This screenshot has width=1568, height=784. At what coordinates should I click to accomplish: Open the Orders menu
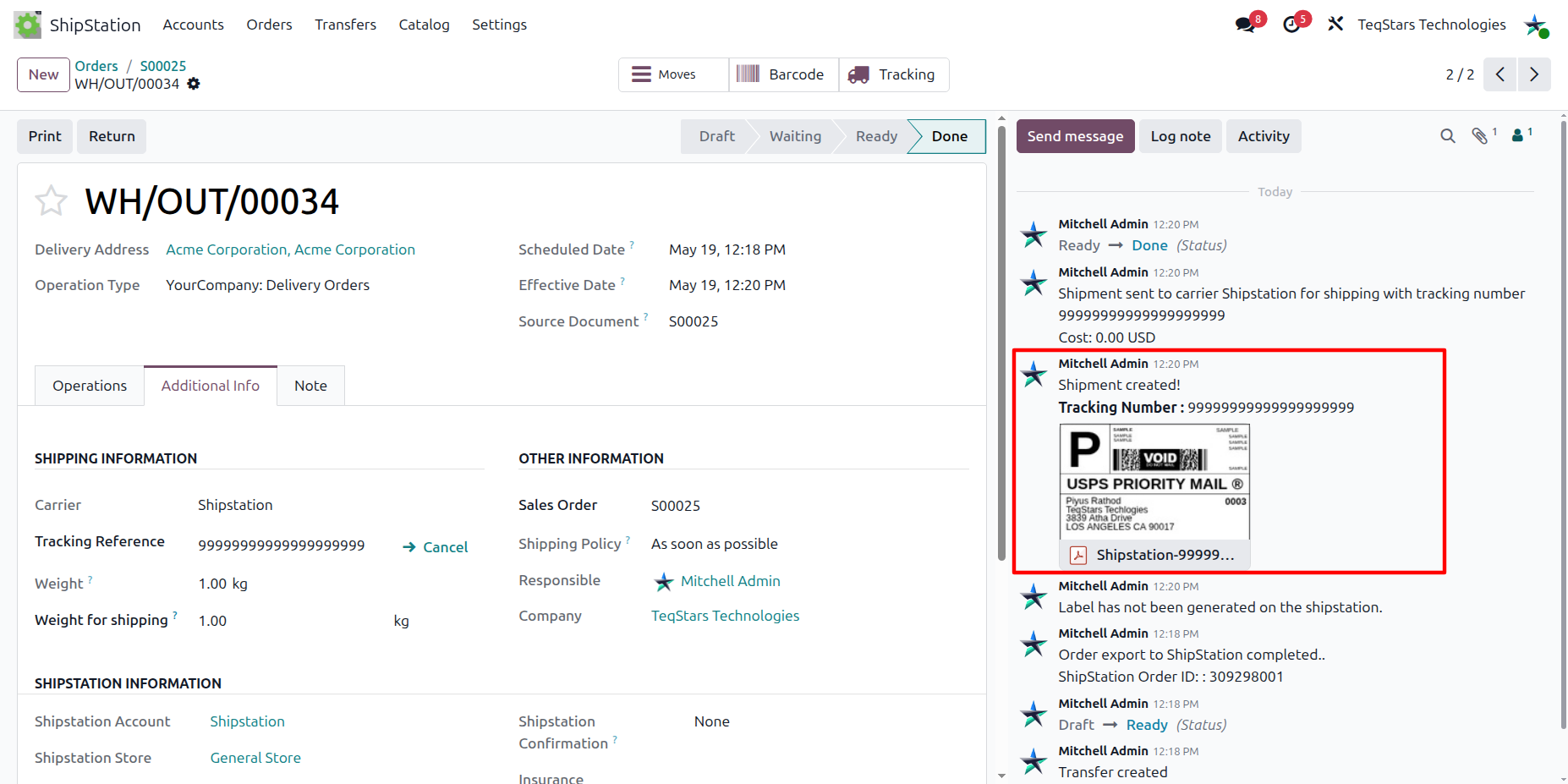tap(270, 25)
